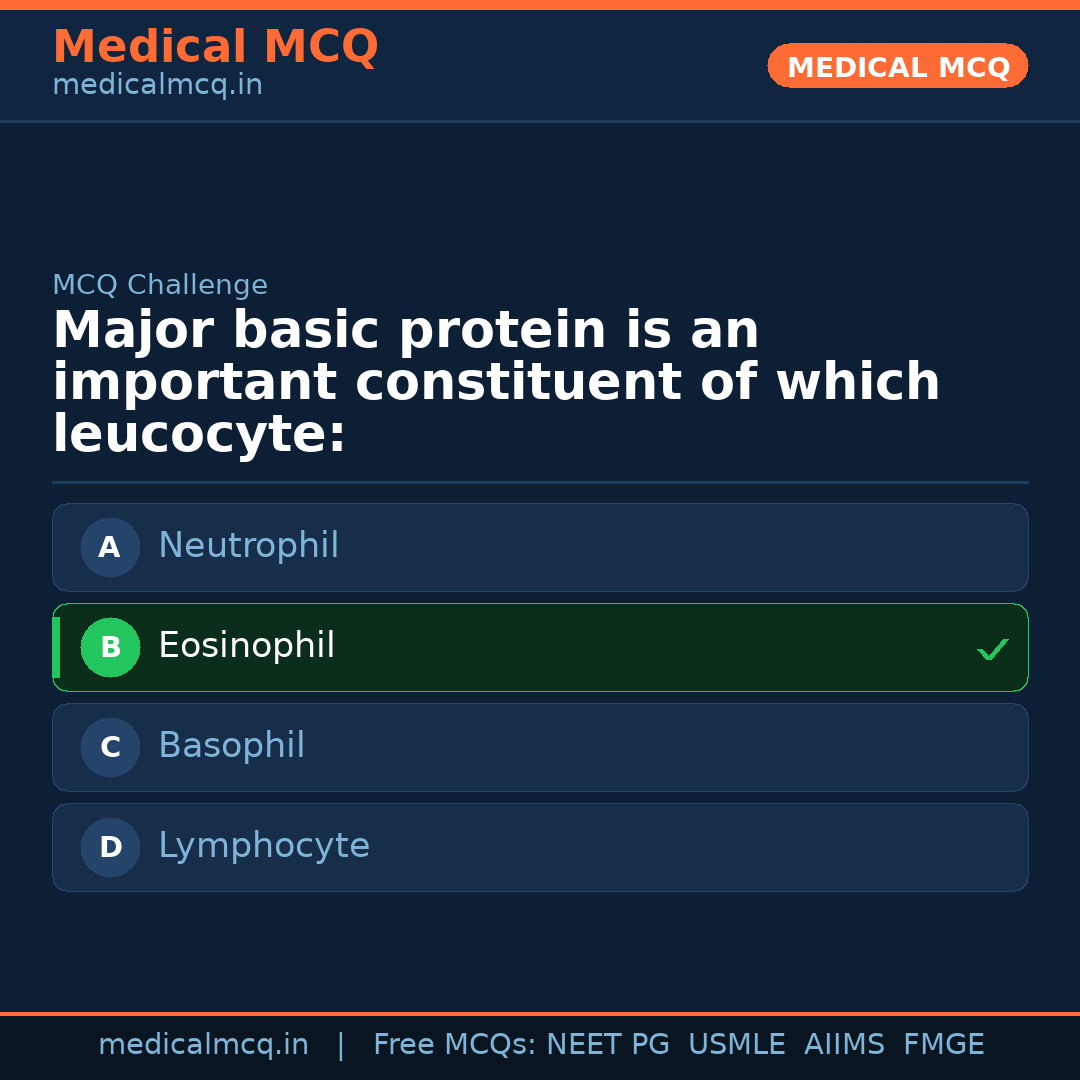1080x1080 pixels.
Task: Click the green bar beside Eosinophil
Action: [56, 647]
